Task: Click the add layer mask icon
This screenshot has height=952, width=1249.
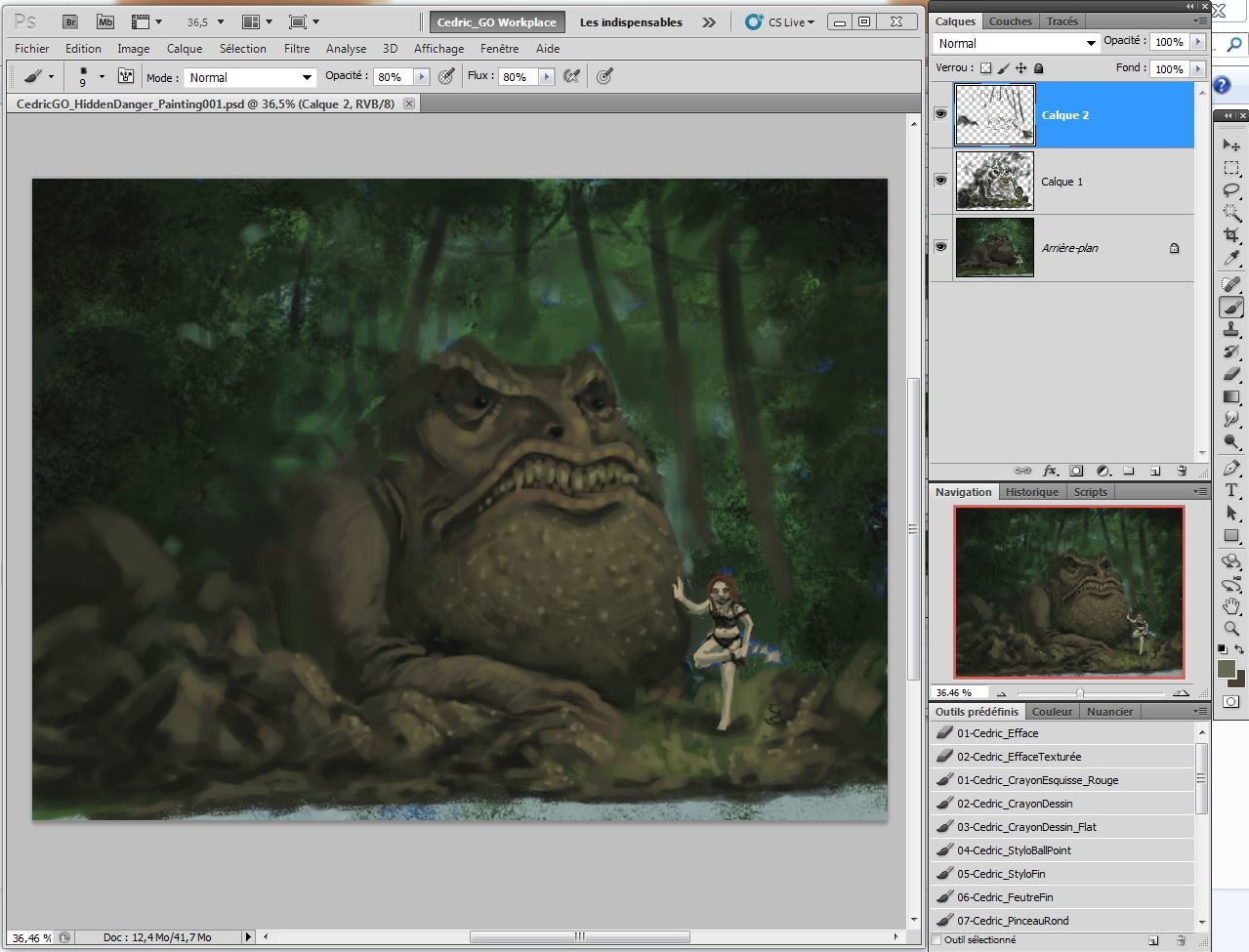Action: 1076,471
